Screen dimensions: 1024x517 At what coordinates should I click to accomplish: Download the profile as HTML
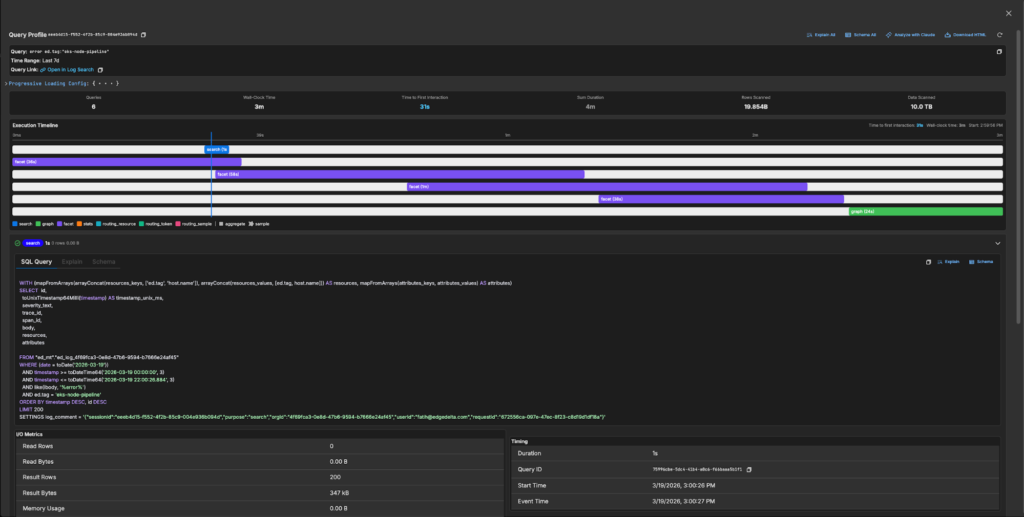pyautogui.click(x=966, y=35)
